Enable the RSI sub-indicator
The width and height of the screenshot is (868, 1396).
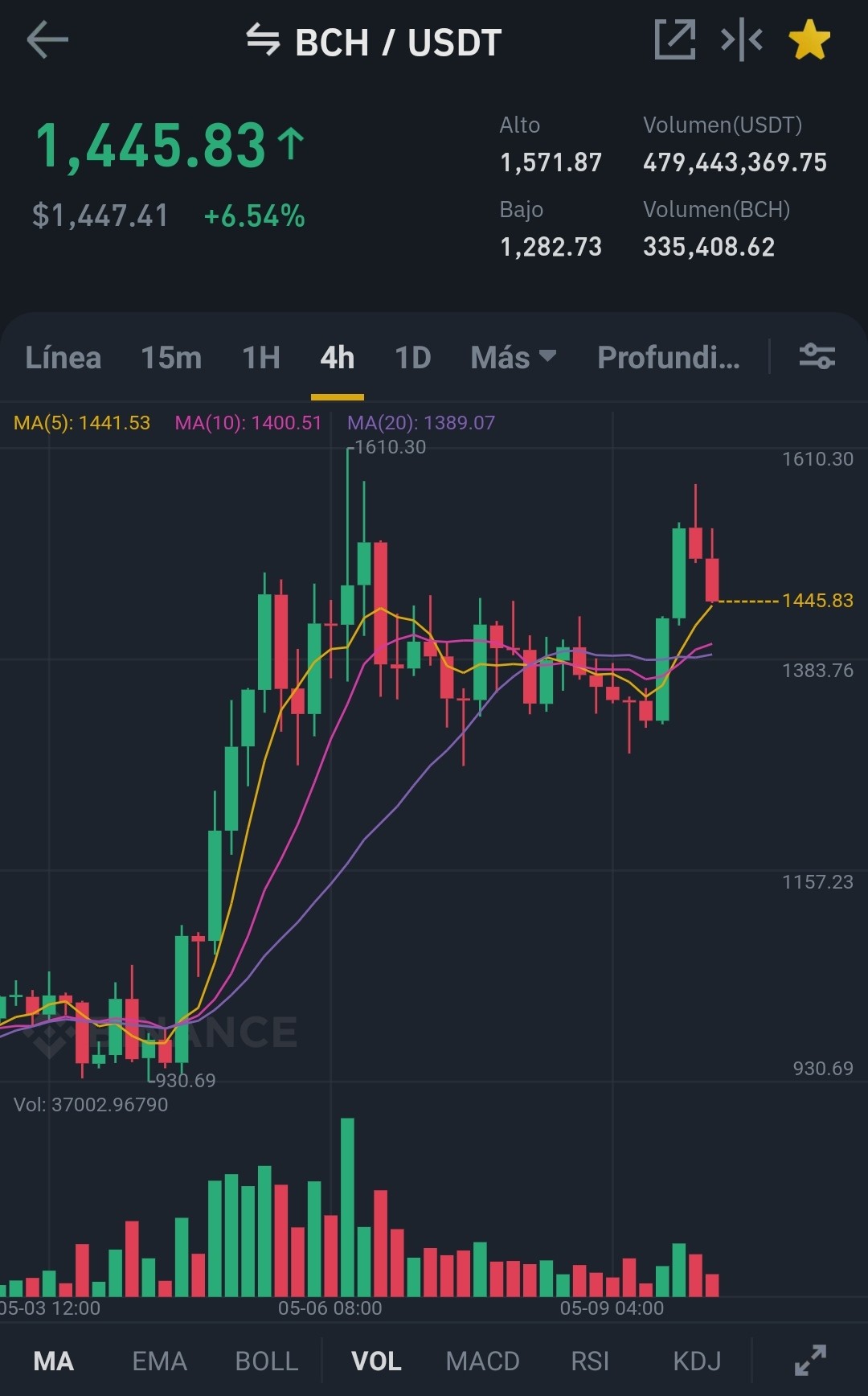(x=590, y=1361)
